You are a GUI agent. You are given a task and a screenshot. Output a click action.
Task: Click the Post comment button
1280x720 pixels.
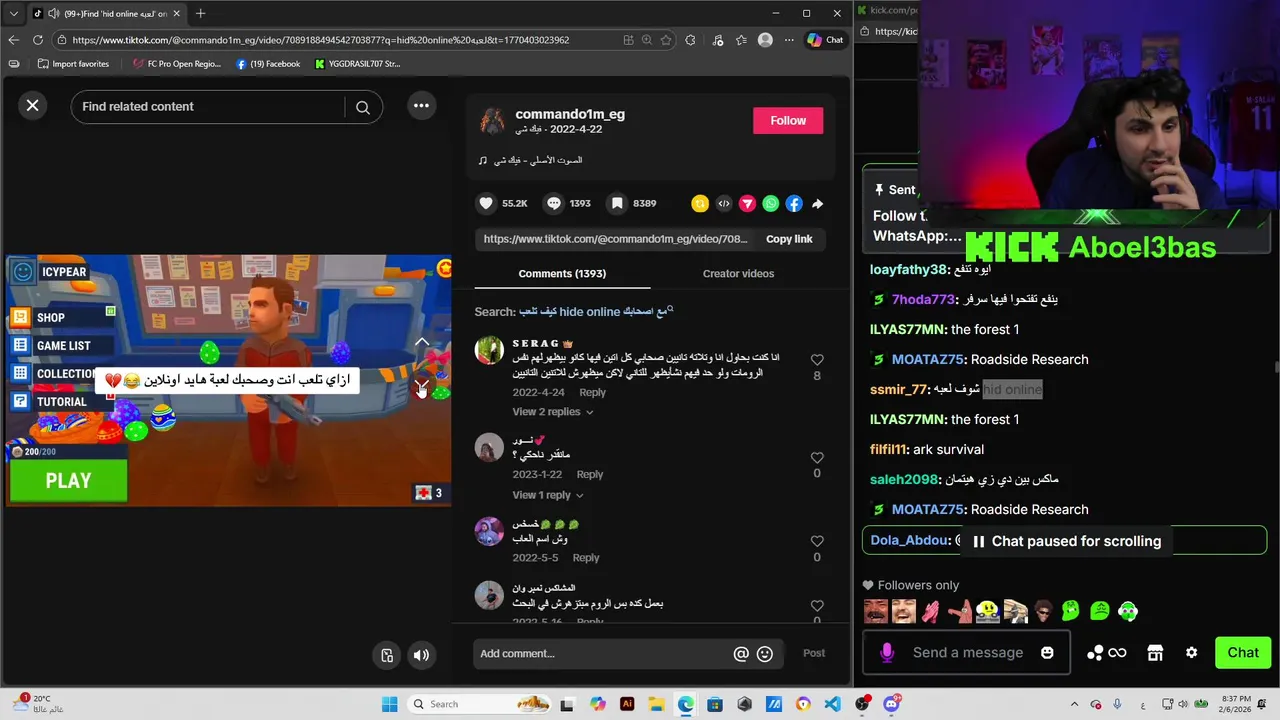(814, 653)
